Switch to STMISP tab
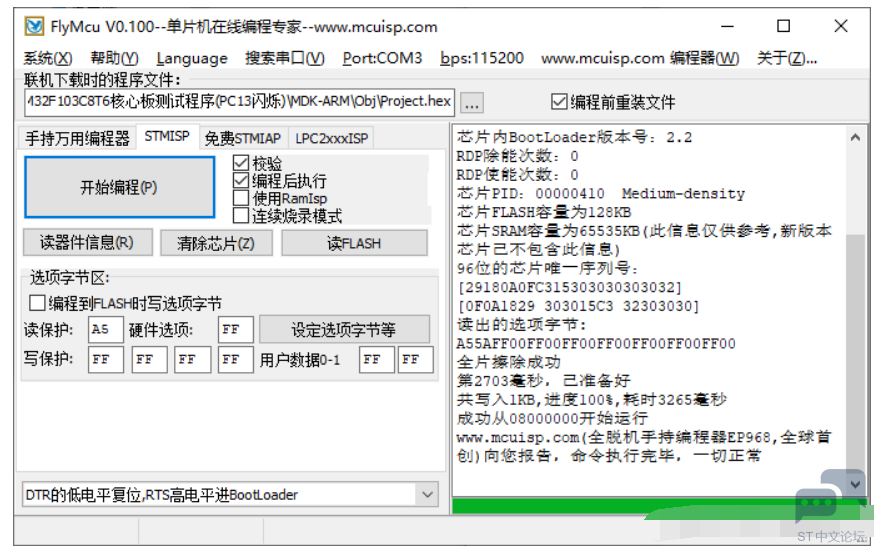Viewport: 874px width, 552px height. click(167, 136)
